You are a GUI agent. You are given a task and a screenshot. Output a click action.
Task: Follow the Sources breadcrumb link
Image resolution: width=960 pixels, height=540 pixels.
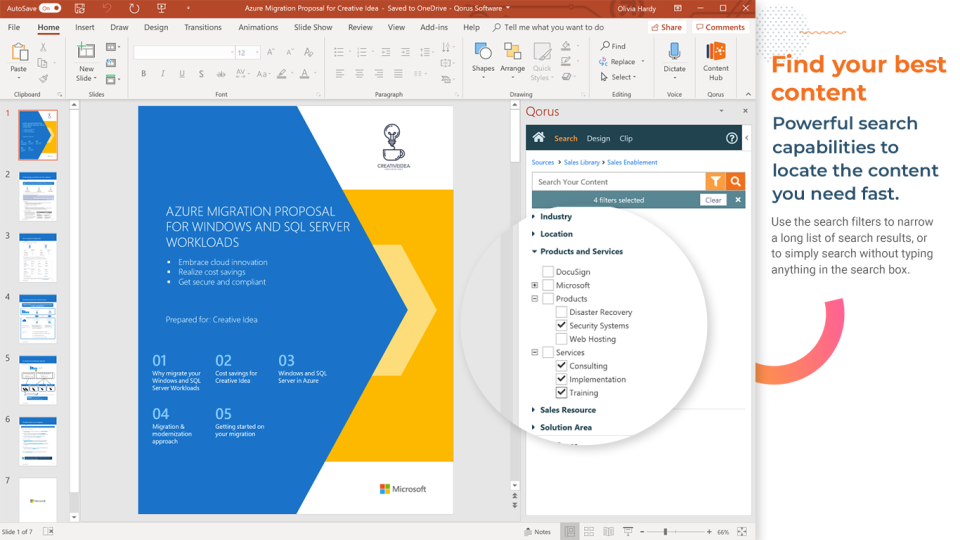click(542, 162)
